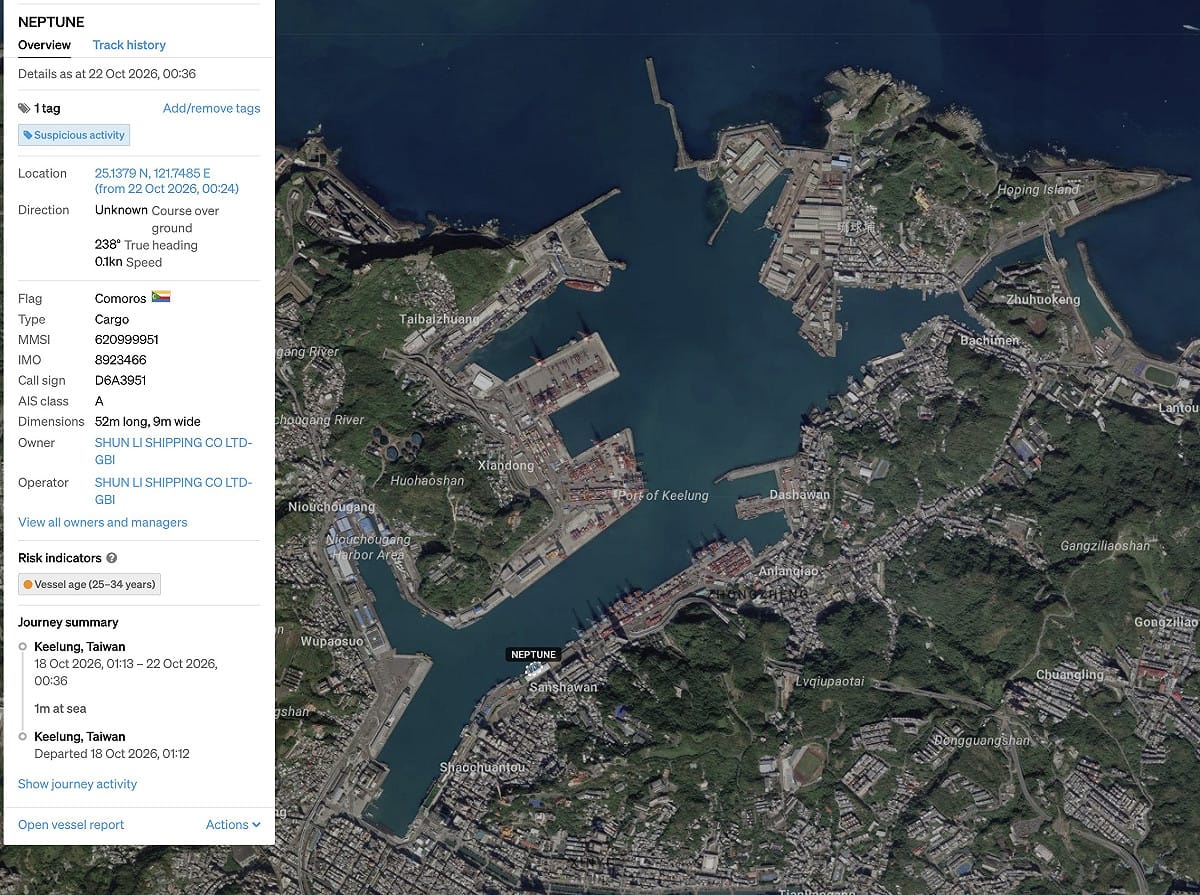Click the Comoros flag icon
This screenshot has height=895, width=1200.
tap(161, 297)
